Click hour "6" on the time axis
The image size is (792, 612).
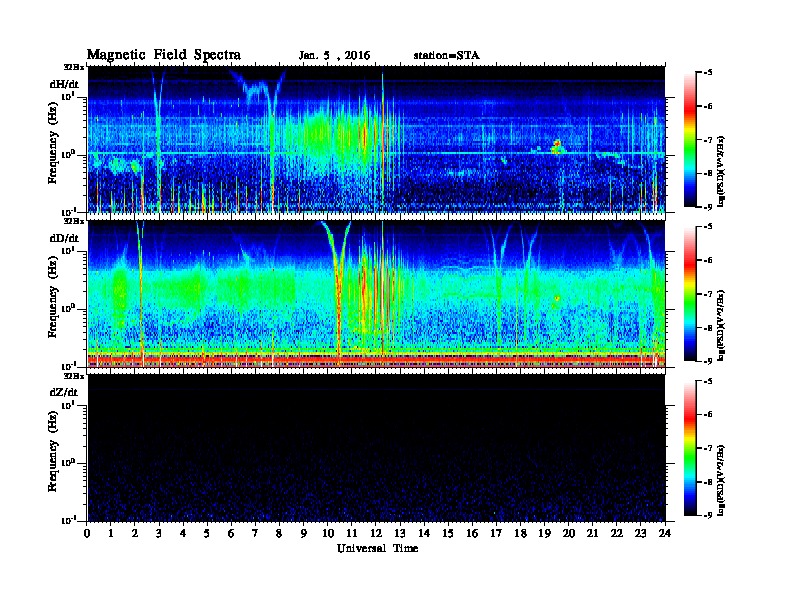[x=231, y=533]
